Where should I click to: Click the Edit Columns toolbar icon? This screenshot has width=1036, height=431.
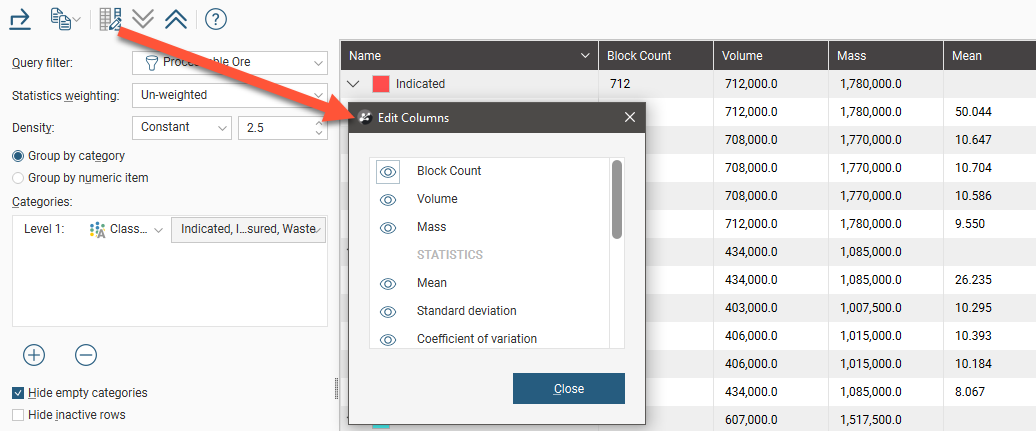tap(110, 18)
